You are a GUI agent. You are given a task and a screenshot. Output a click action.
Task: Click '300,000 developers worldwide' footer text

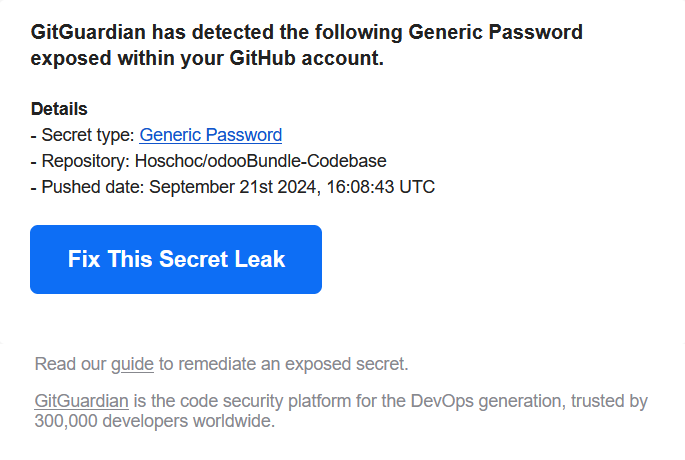155,421
